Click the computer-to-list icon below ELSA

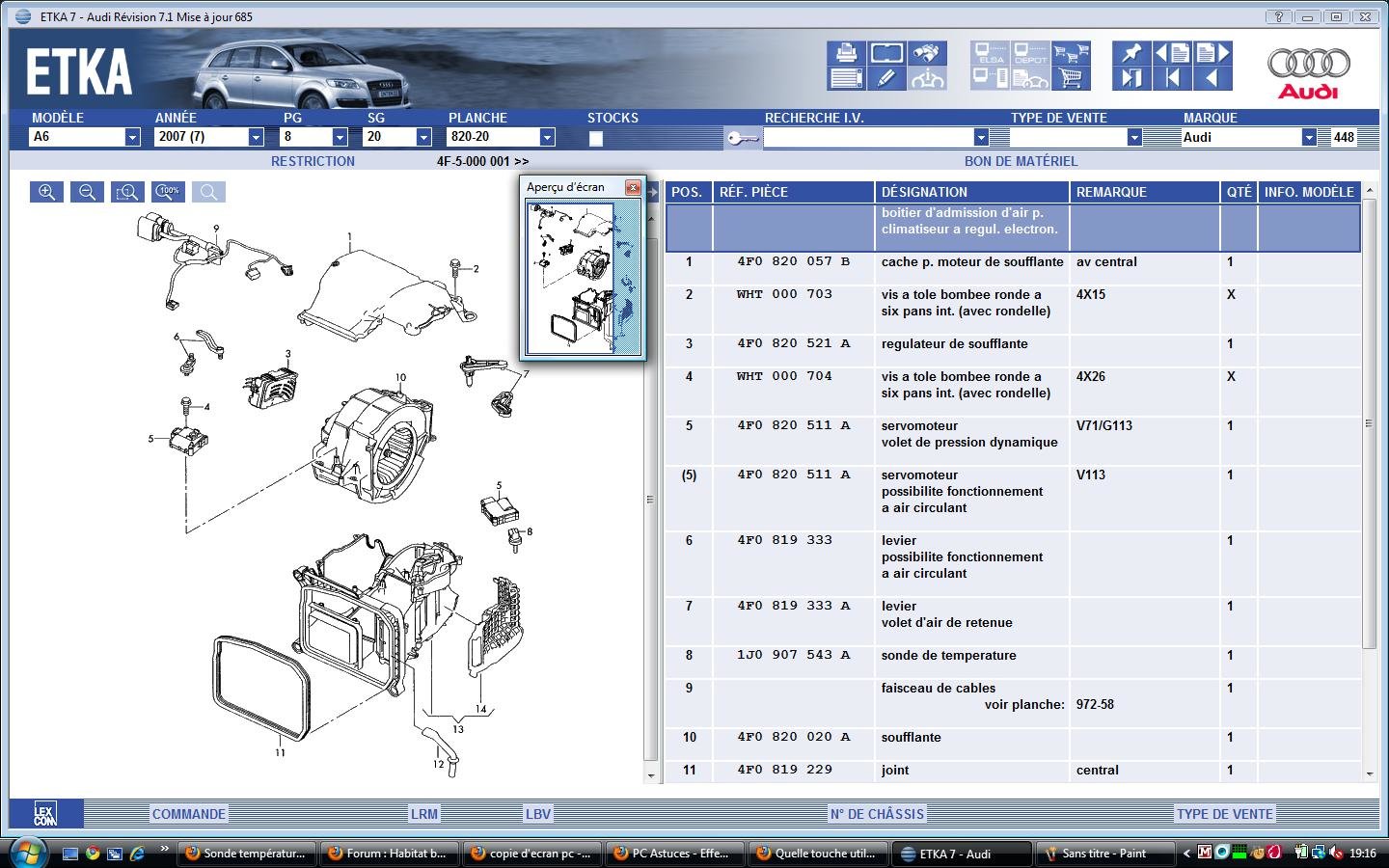[x=990, y=78]
